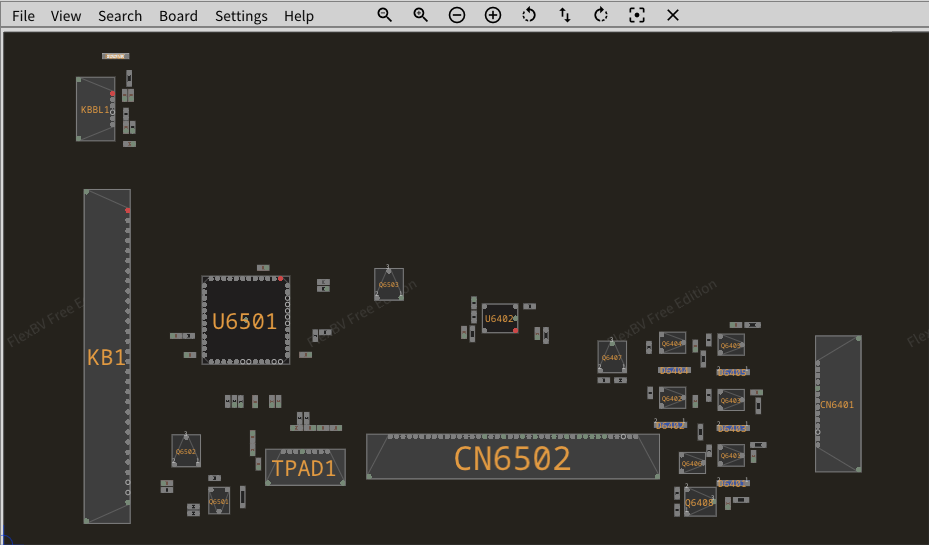Select the KB1 keyboard connector
The width and height of the screenshot is (929, 545).
107,357
